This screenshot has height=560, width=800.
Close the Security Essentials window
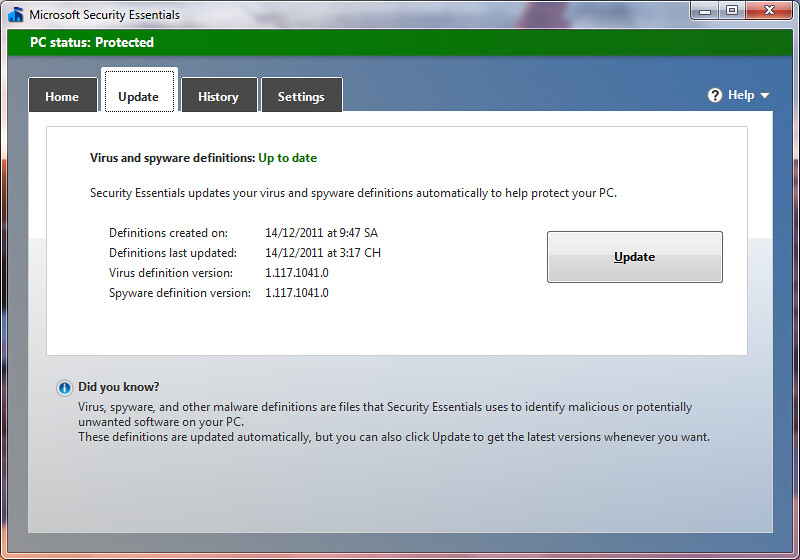(x=769, y=10)
